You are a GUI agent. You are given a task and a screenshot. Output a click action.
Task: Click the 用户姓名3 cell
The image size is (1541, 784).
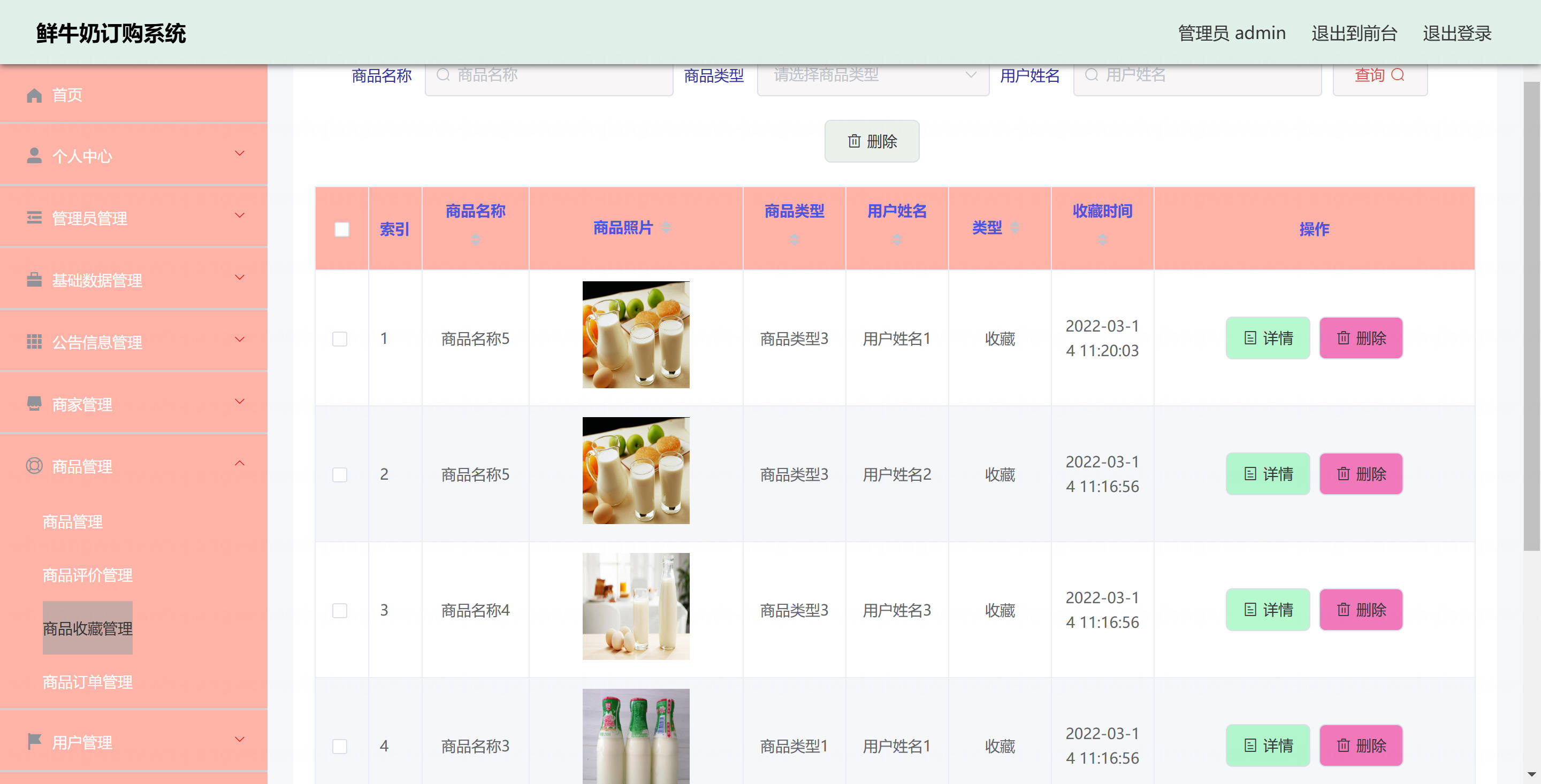coord(897,611)
